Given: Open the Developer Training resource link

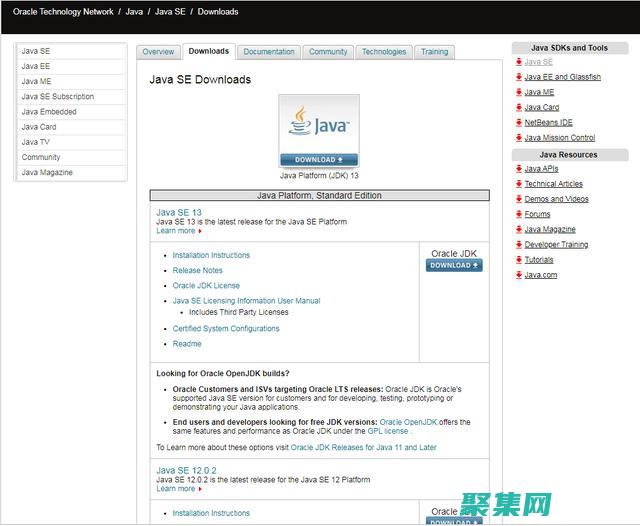Looking at the screenshot, I should (x=556, y=244).
